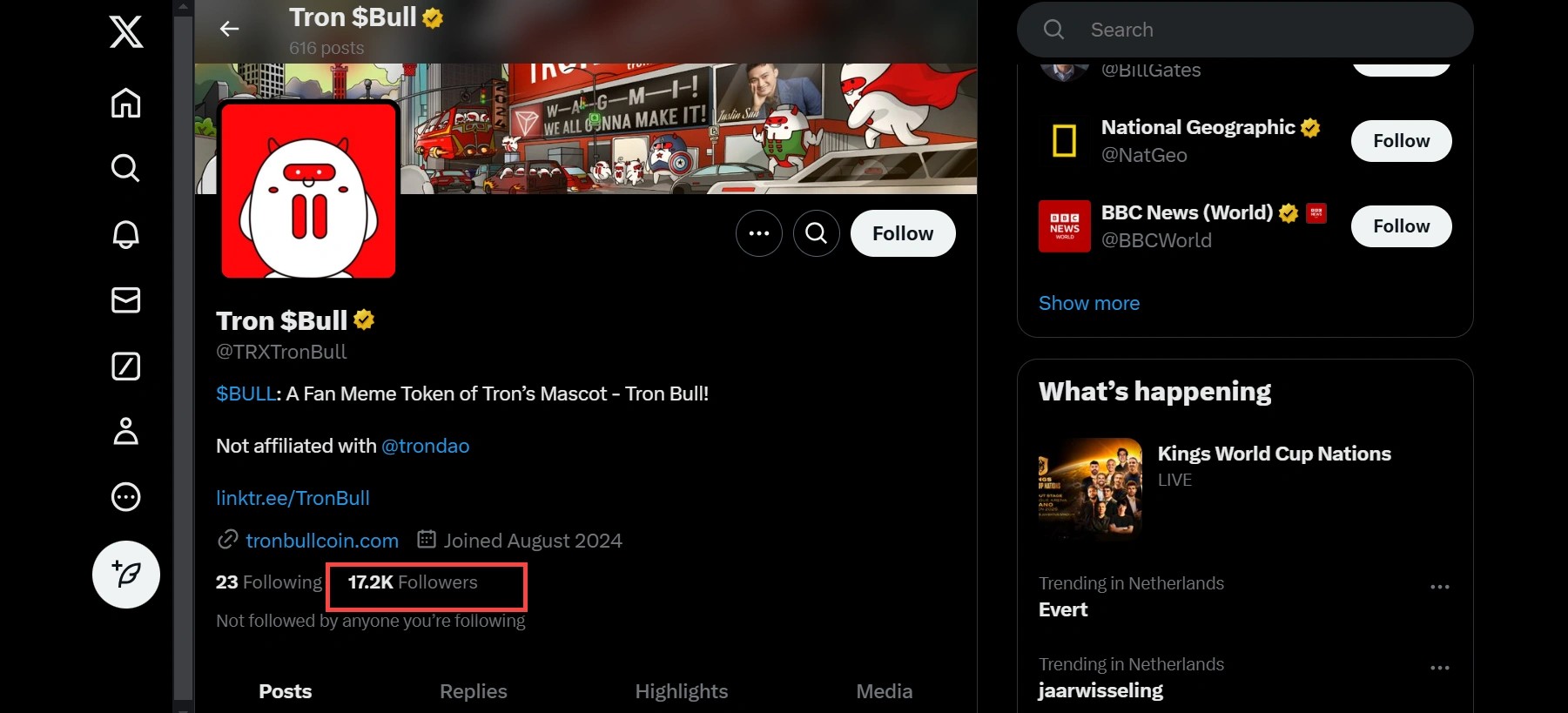Click Tron $Bull verified badge by profile name
The image size is (1568, 713).
click(x=364, y=320)
